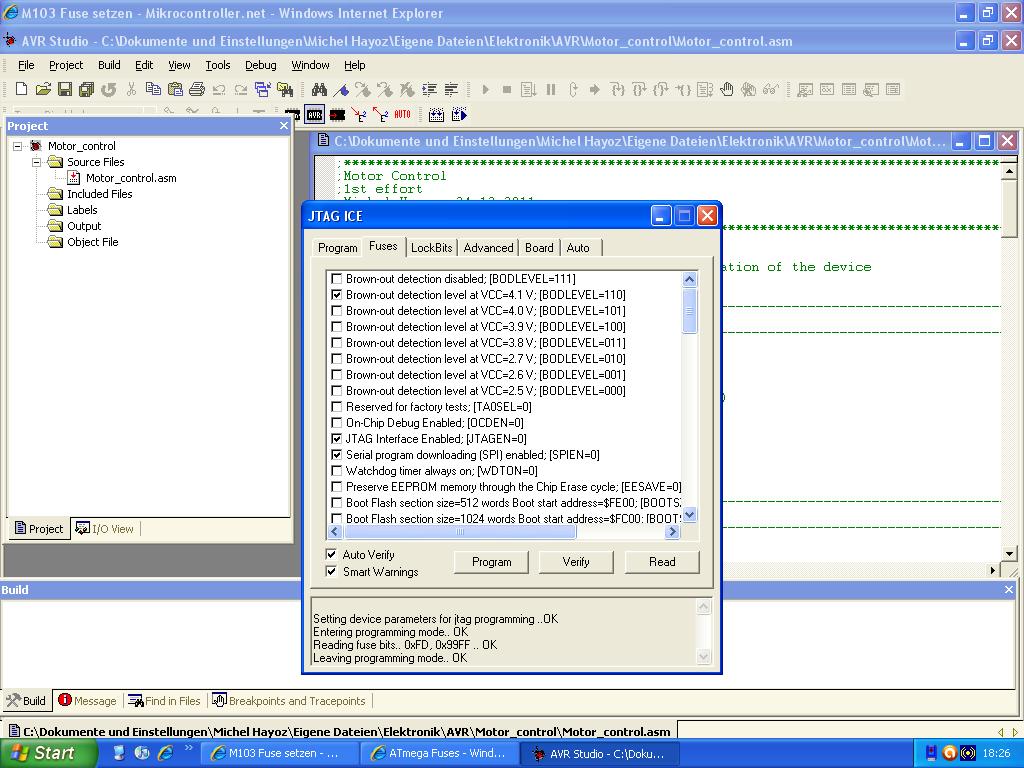
Task: Enable On-Chip Debug OCDEN=0 fuse
Action: click(x=336, y=423)
